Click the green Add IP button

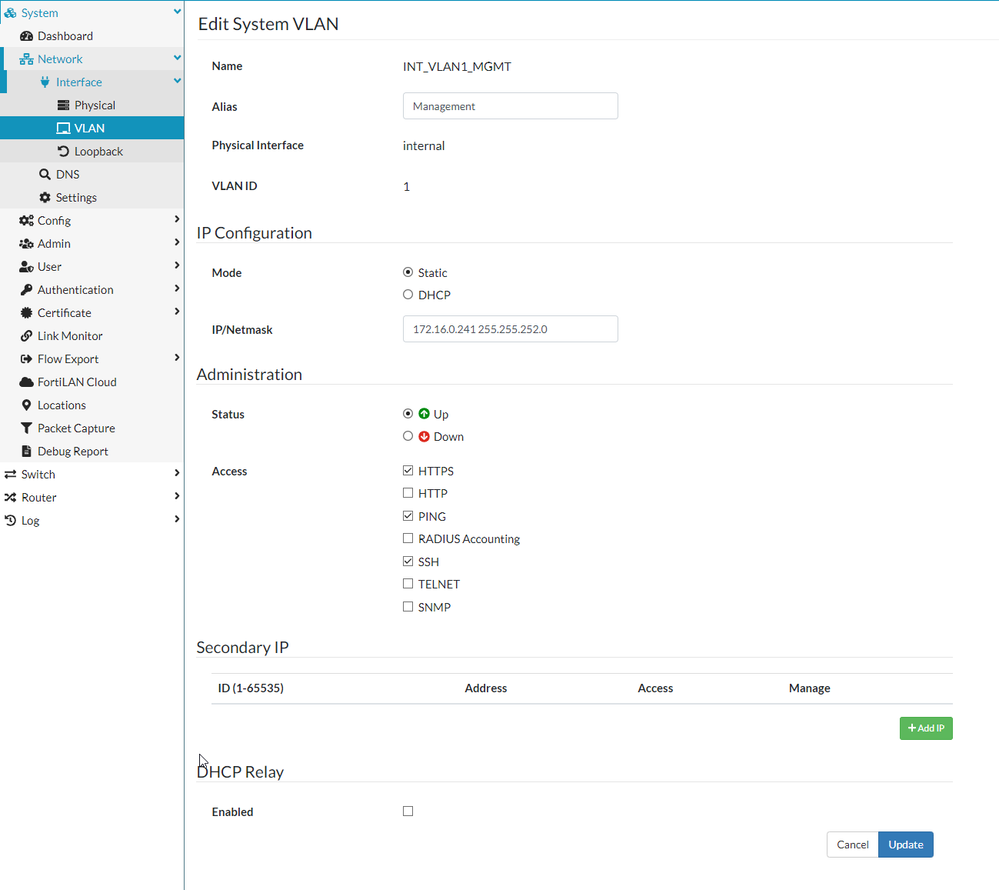point(926,728)
